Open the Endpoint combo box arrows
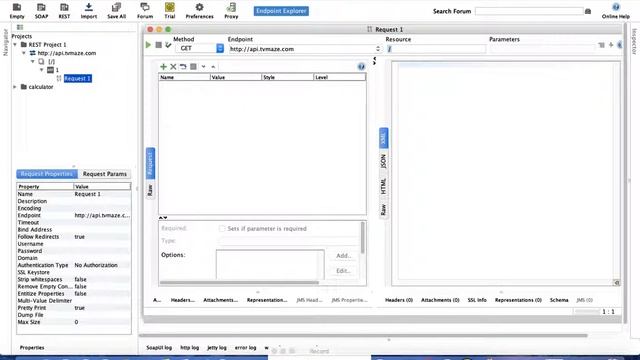 (x=378, y=49)
